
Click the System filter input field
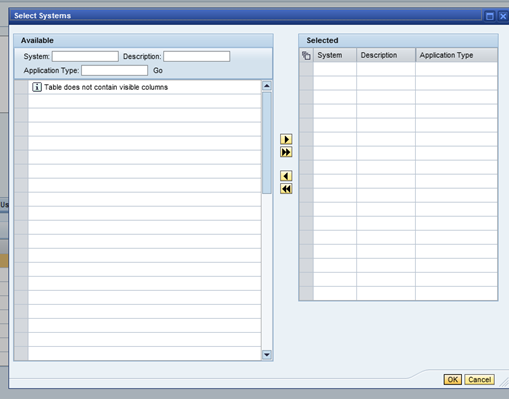point(85,56)
